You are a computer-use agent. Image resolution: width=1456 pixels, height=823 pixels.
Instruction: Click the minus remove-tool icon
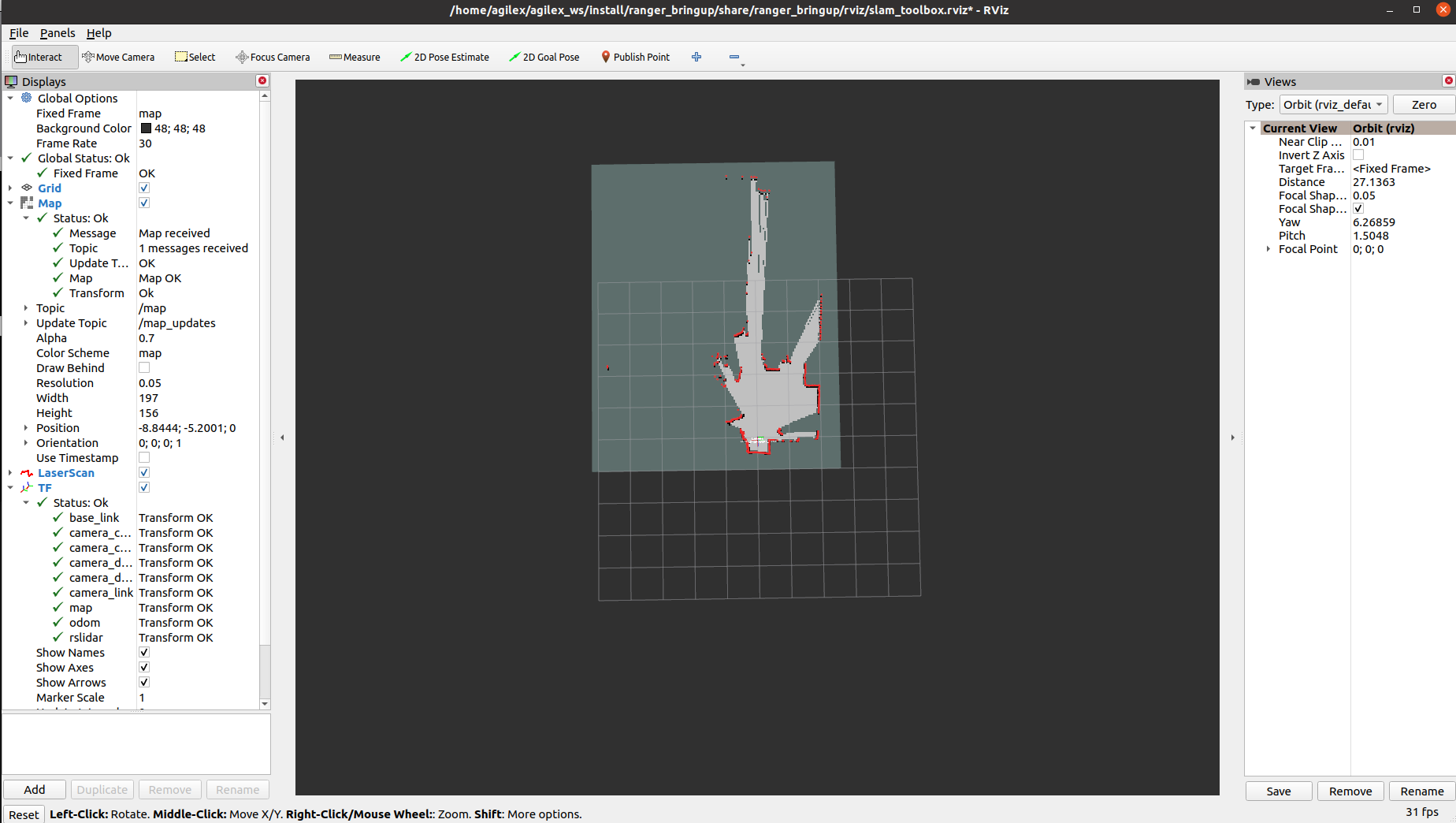pos(734,57)
